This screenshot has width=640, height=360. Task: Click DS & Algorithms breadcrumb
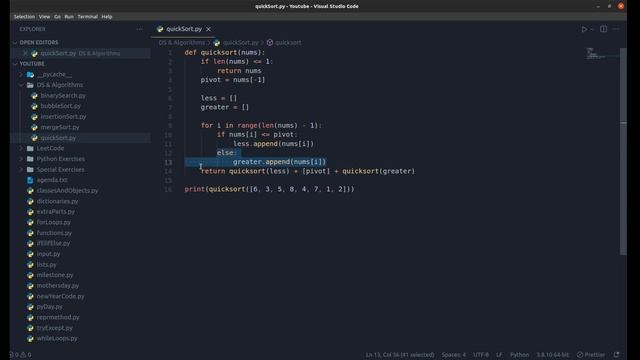[182, 42]
